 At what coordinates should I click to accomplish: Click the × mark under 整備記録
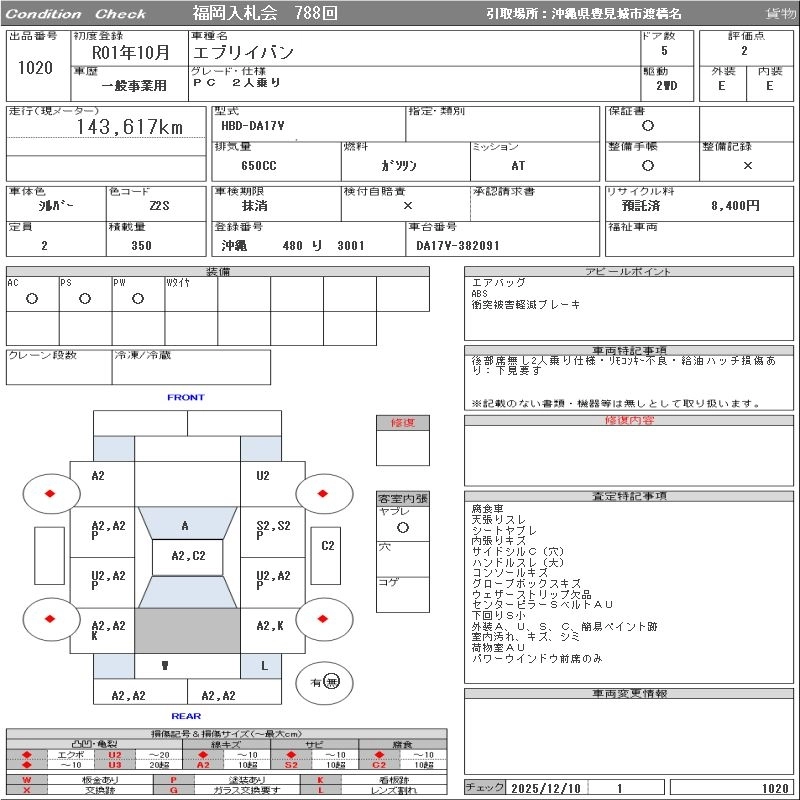[747, 165]
